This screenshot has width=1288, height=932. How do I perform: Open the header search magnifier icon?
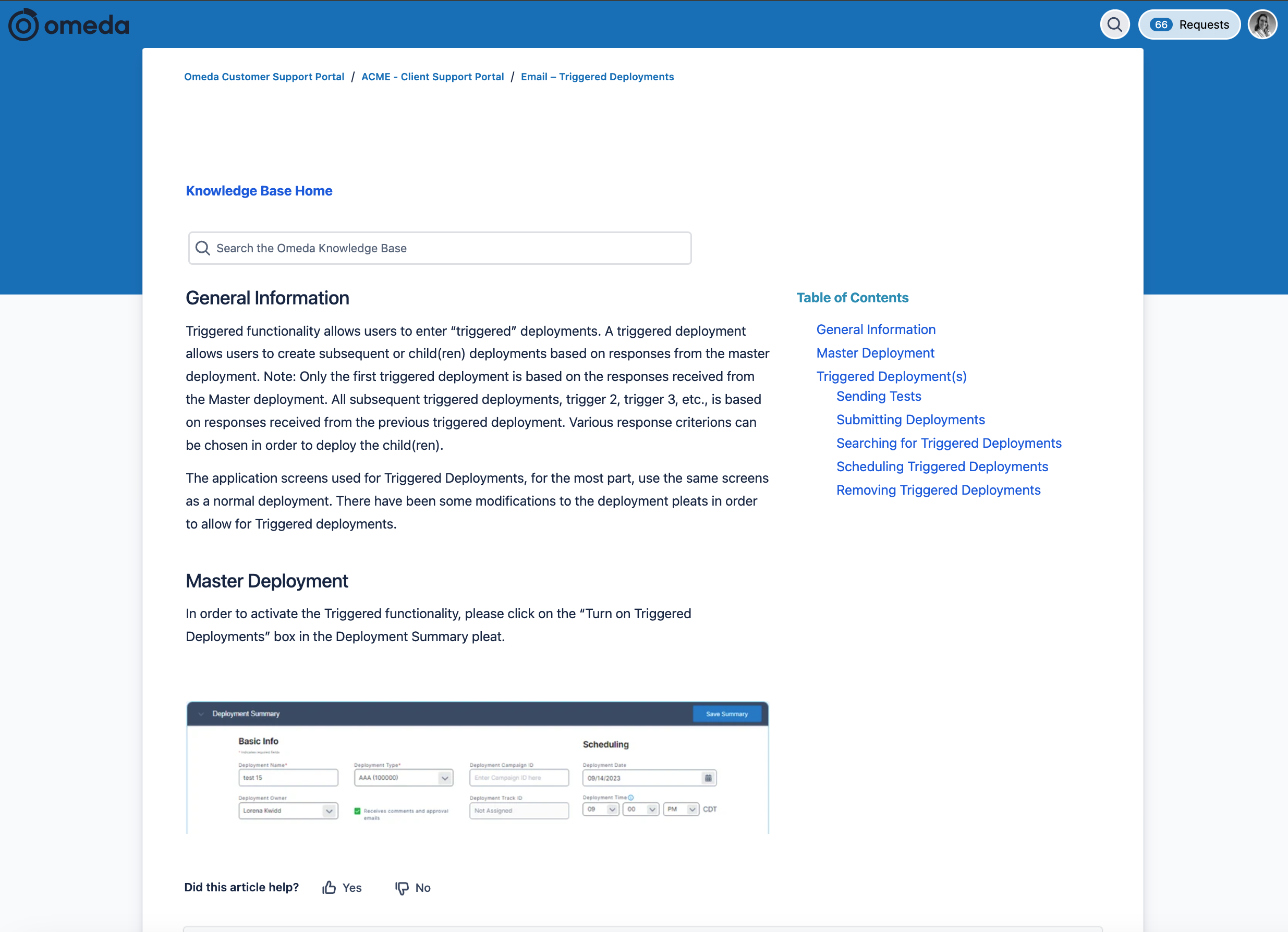pos(1114,25)
